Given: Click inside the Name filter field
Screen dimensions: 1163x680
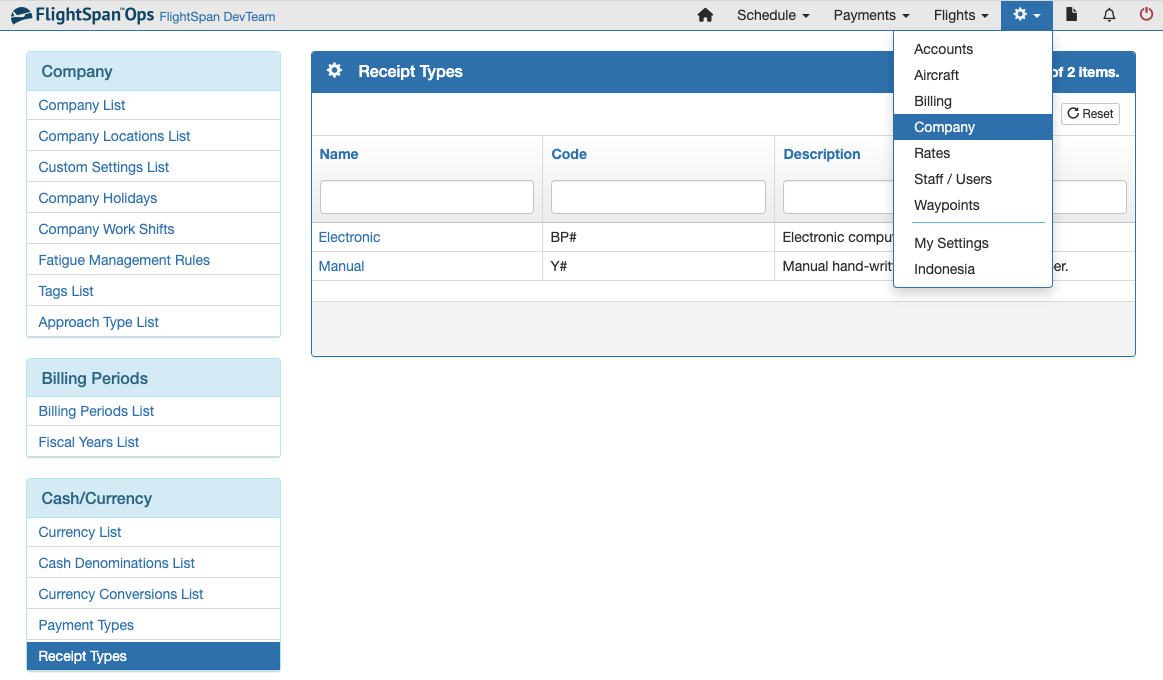Looking at the screenshot, I should (426, 197).
